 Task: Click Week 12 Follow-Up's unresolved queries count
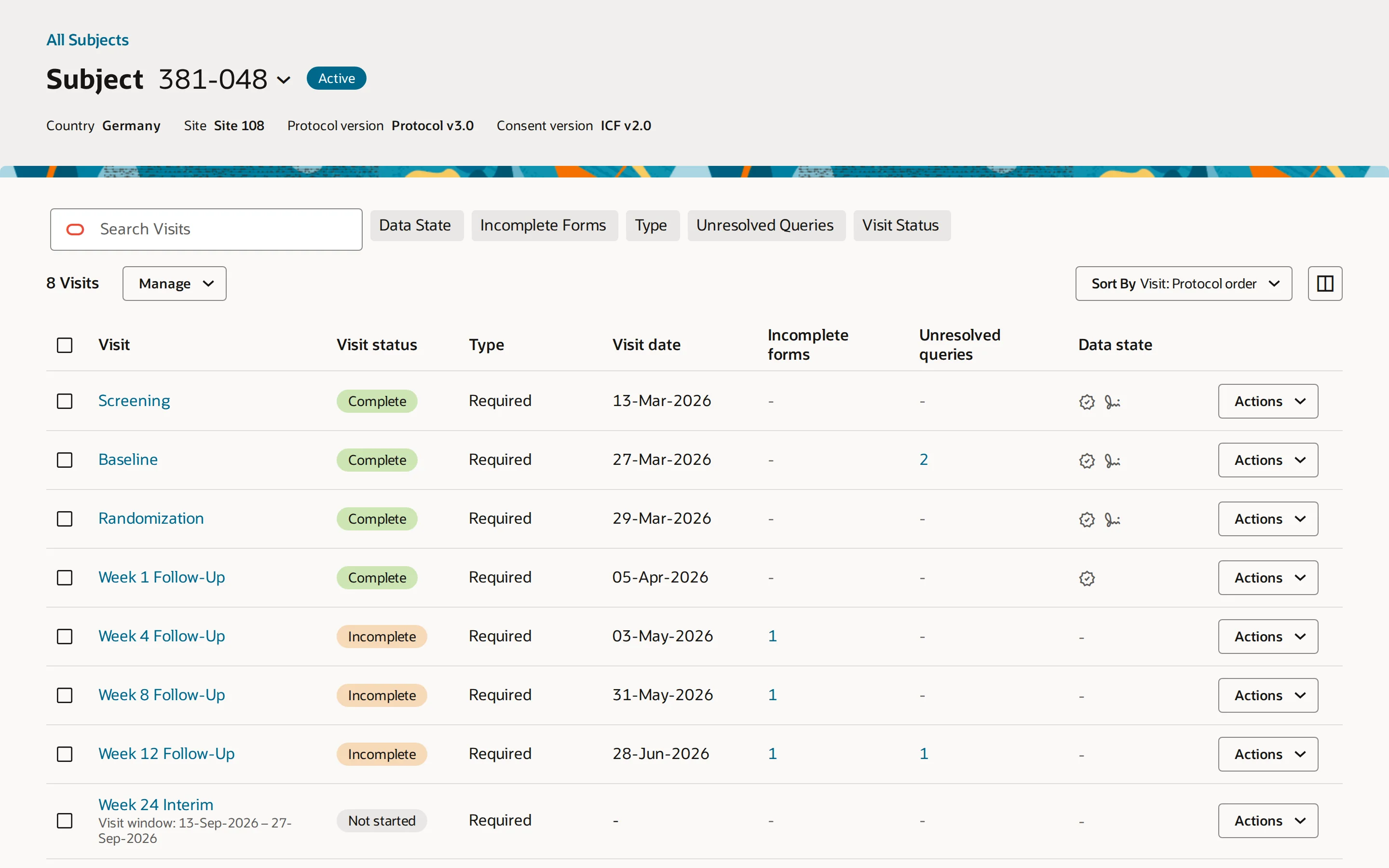(924, 754)
